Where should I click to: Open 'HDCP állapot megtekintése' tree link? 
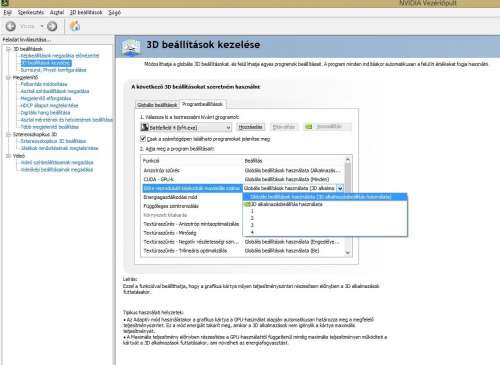[x=49, y=106]
